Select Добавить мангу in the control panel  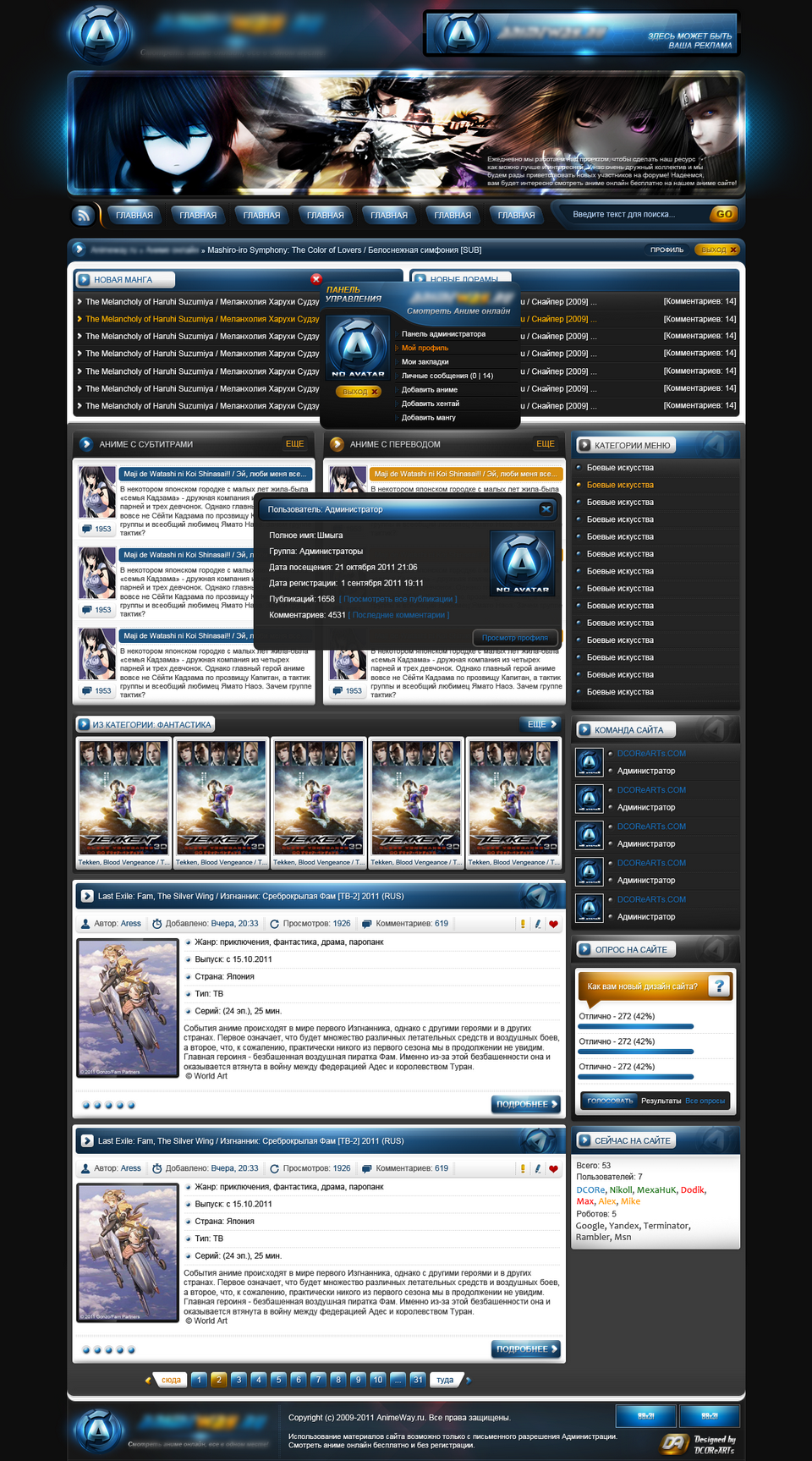tap(429, 417)
